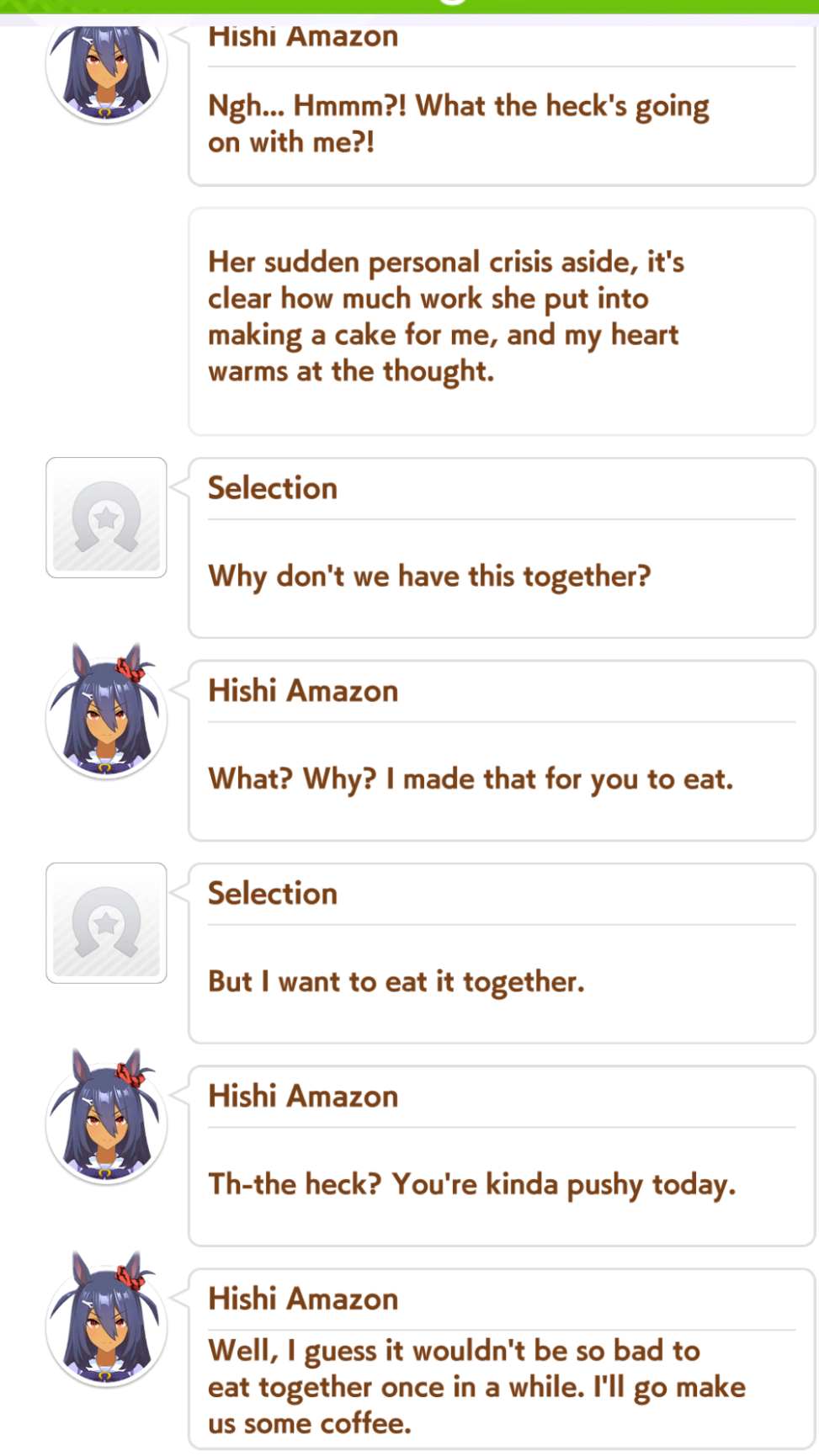
Task: Tap the horseshoe icon beside "But I want to eat it together."
Action: point(106,923)
